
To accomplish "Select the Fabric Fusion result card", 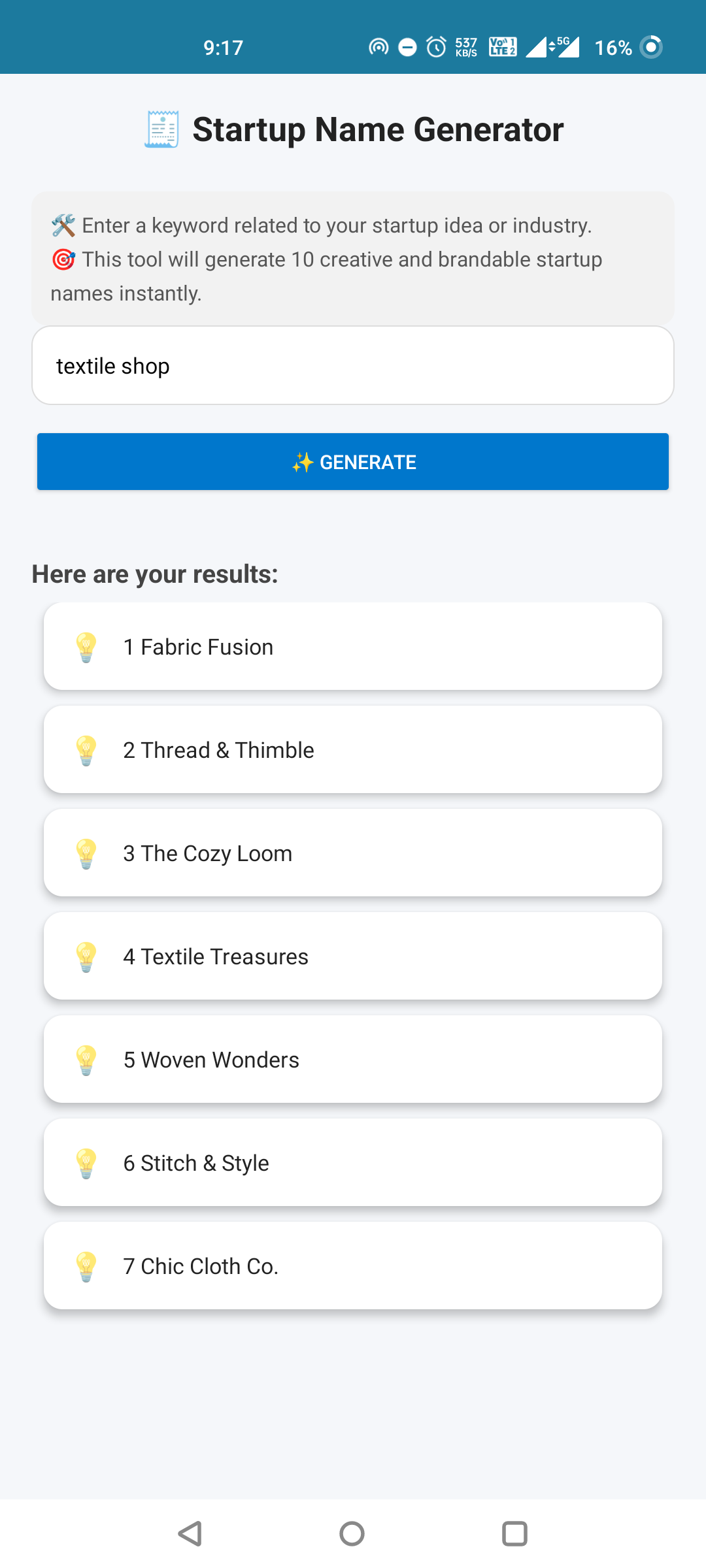I will point(353,647).
